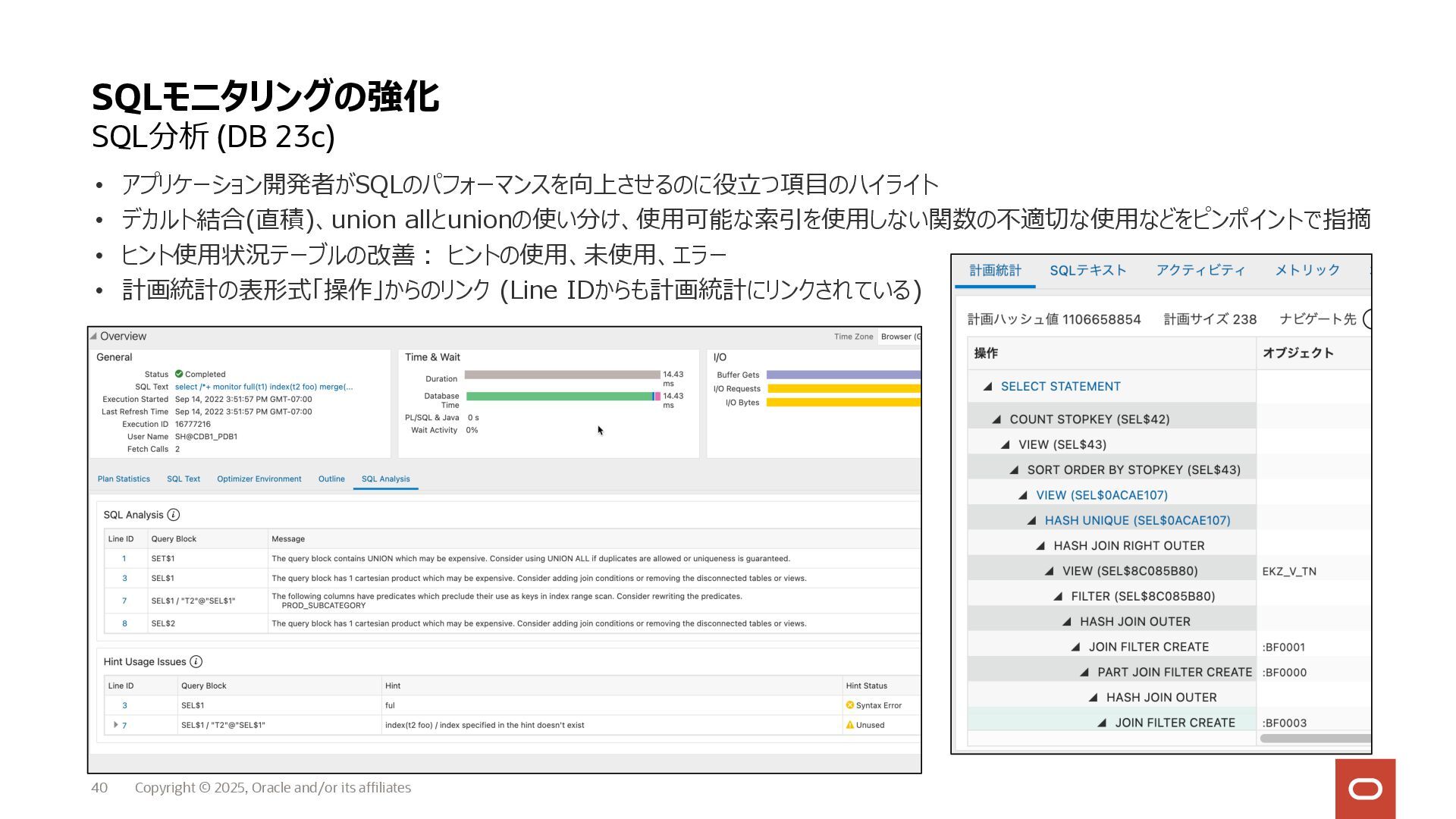Collapse HASH UNIQUE (SEL$0ACAE107) arrow
The image size is (1456, 819).
1031,520
